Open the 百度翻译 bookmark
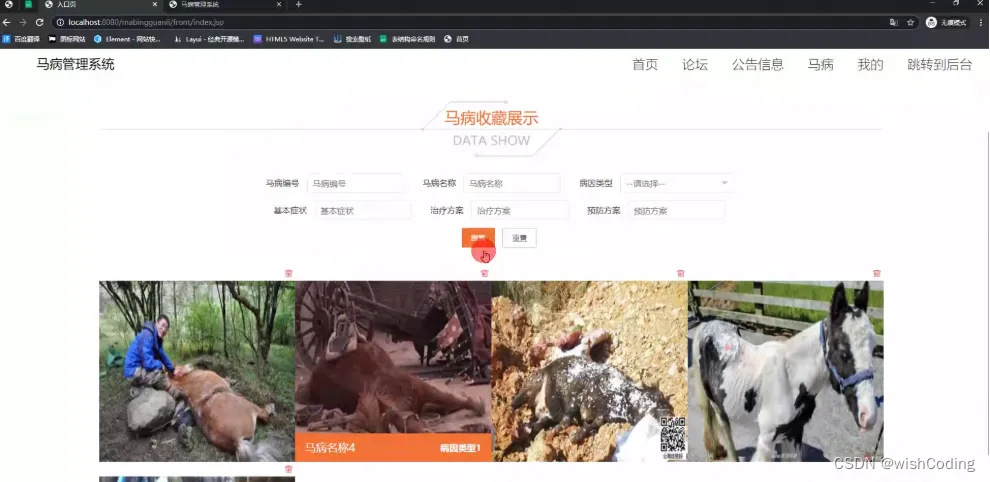The image size is (990, 482). click(x=21, y=39)
